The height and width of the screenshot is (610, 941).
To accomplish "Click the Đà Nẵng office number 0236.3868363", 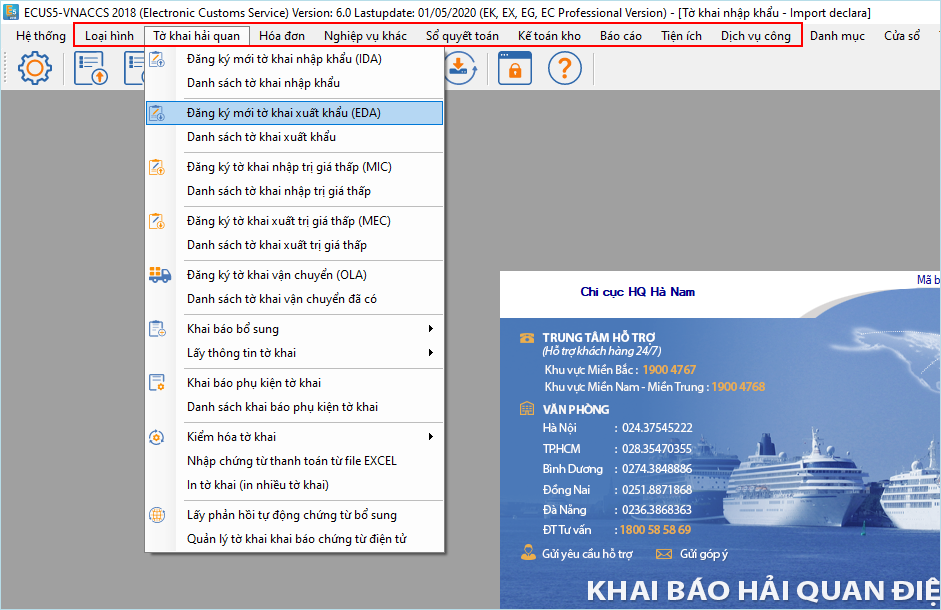I will (x=657, y=510).
